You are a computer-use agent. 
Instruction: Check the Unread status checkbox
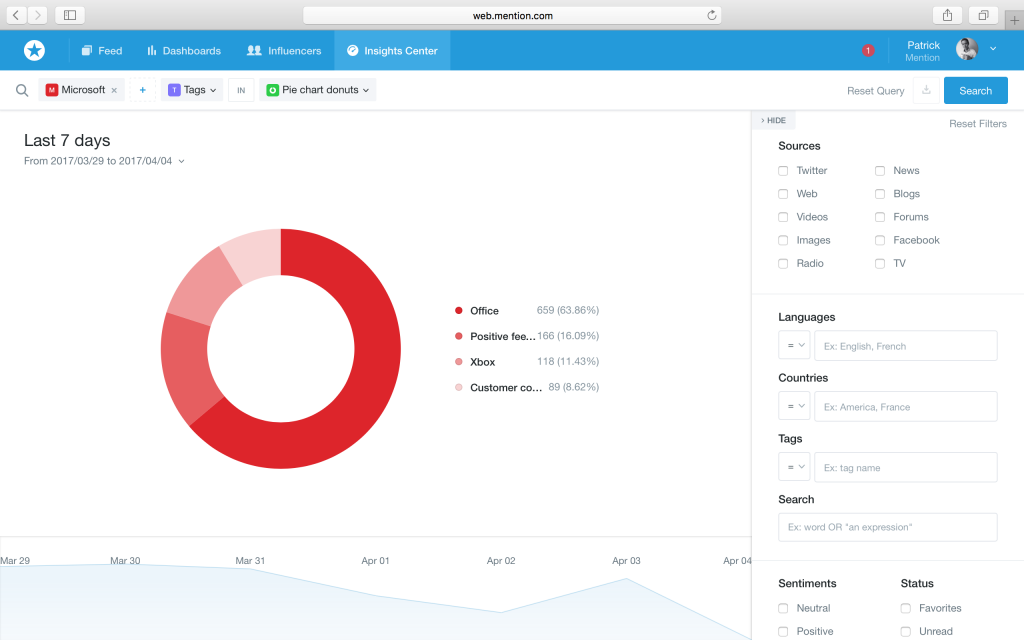(905, 632)
